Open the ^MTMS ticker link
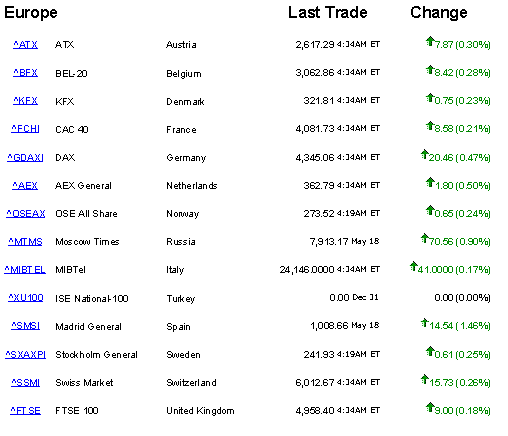 (25, 242)
